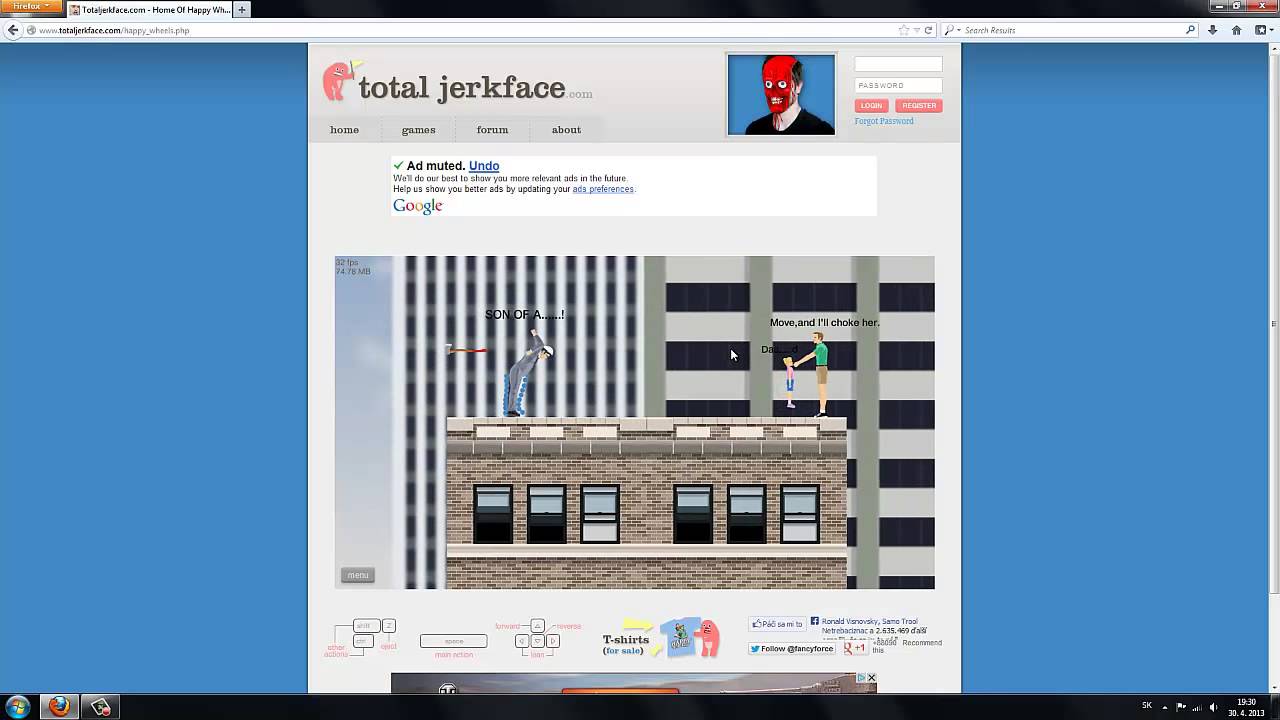This screenshot has width=1280, height=720.
Task: Click the Search Results search box
Action: click(1070, 30)
